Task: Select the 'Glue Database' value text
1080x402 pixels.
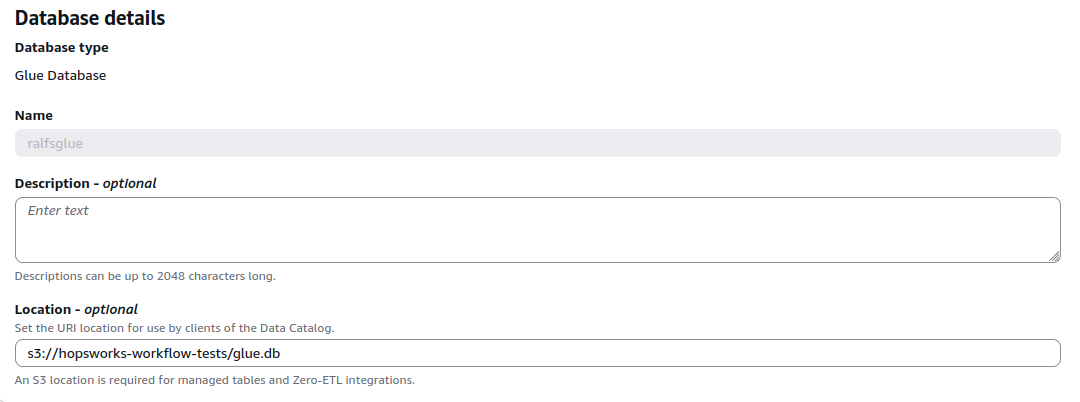Action: (61, 76)
